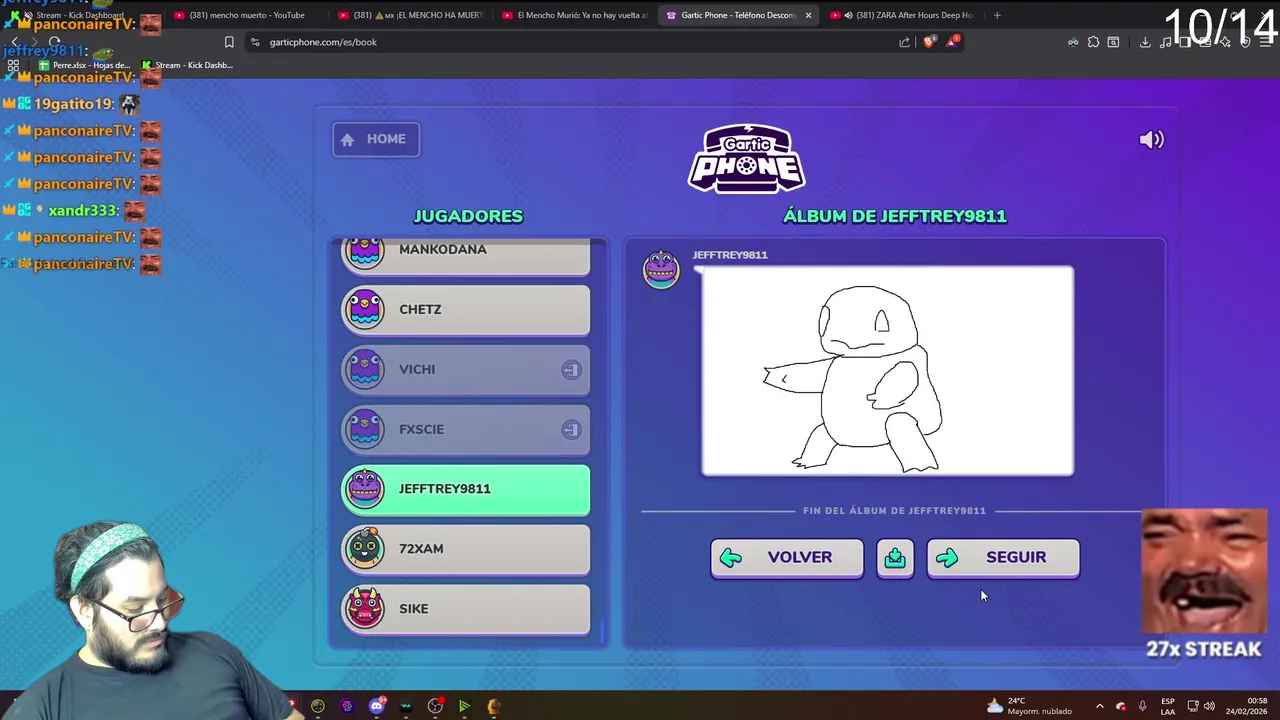Open 'Perre.xlsx' bookmark
This screenshot has width=1280, height=720.
[x=85, y=65]
